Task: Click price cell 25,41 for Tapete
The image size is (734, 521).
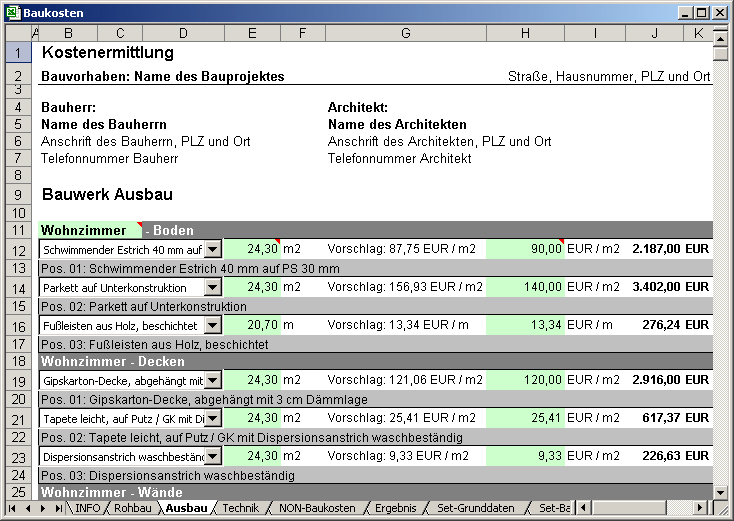Action: point(525,418)
